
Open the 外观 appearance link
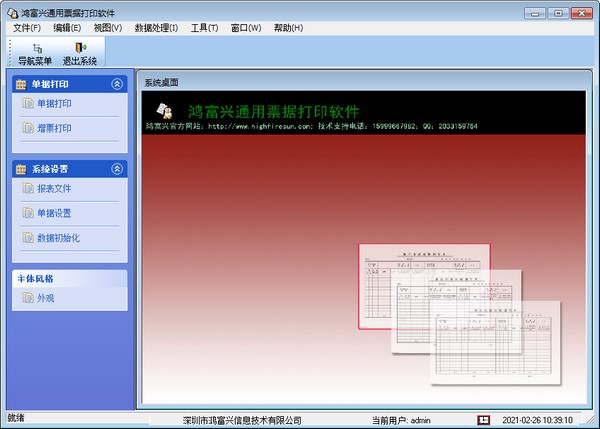click(x=46, y=298)
